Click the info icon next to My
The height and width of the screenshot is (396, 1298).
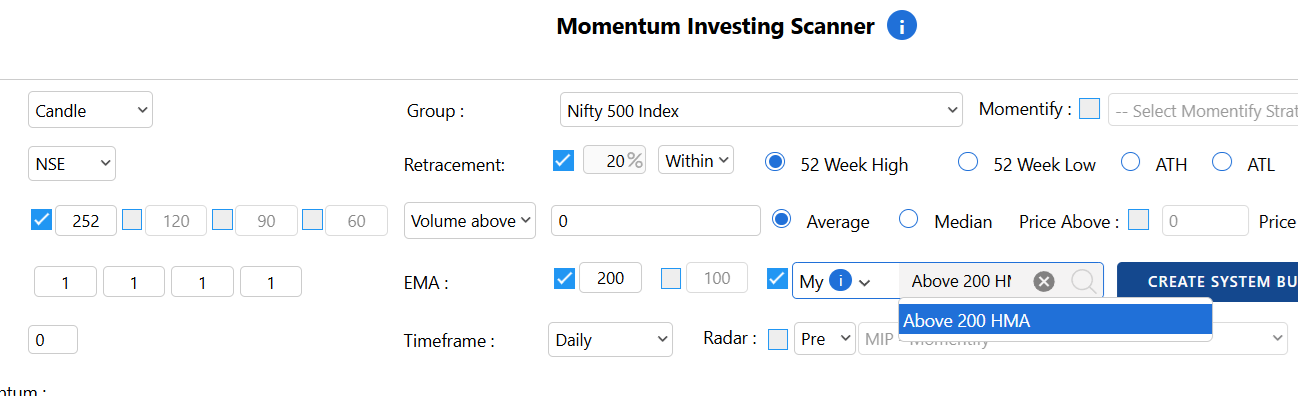point(840,281)
